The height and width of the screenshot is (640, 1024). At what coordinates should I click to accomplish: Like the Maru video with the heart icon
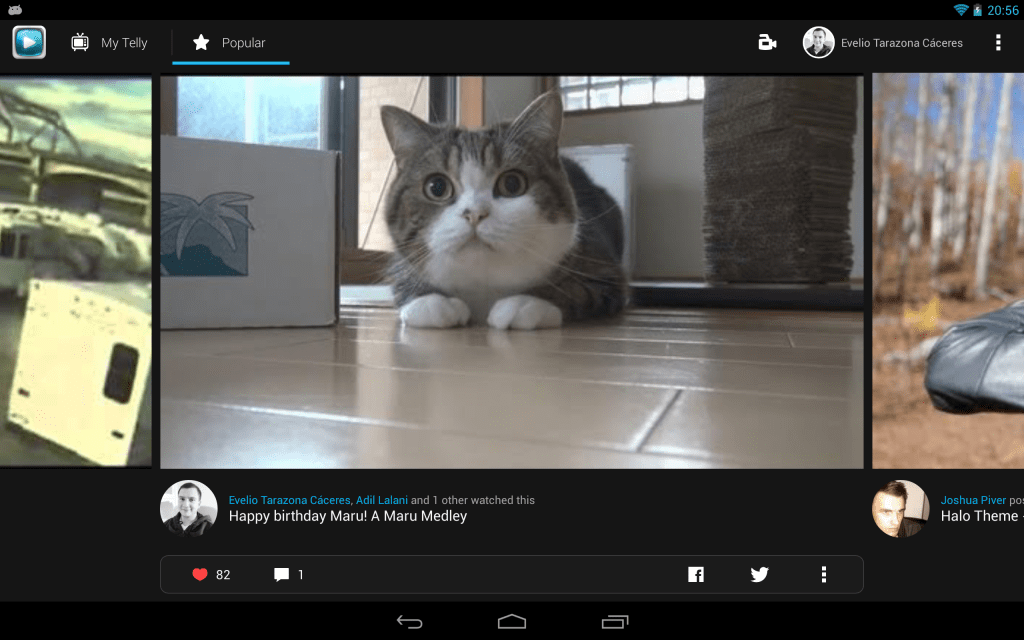point(200,575)
